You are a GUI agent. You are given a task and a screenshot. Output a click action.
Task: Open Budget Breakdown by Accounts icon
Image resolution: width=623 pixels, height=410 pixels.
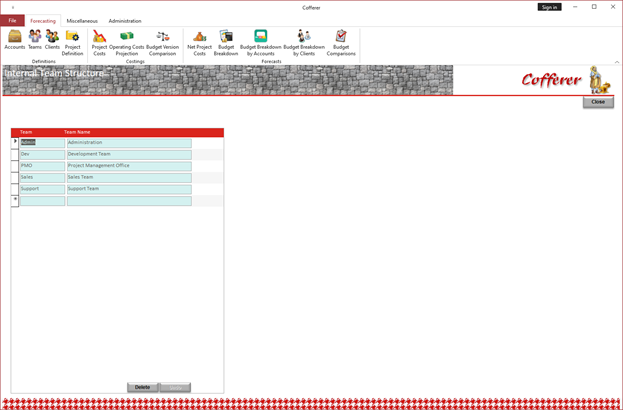[x=261, y=43]
